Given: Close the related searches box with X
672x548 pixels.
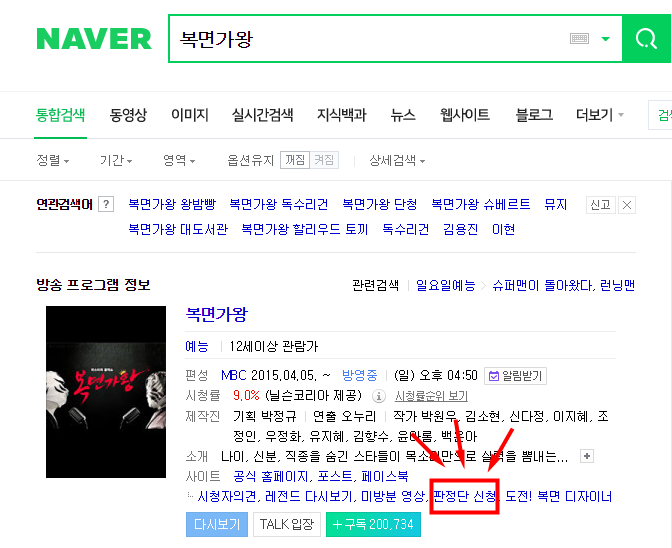Looking at the screenshot, I should coord(627,205).
